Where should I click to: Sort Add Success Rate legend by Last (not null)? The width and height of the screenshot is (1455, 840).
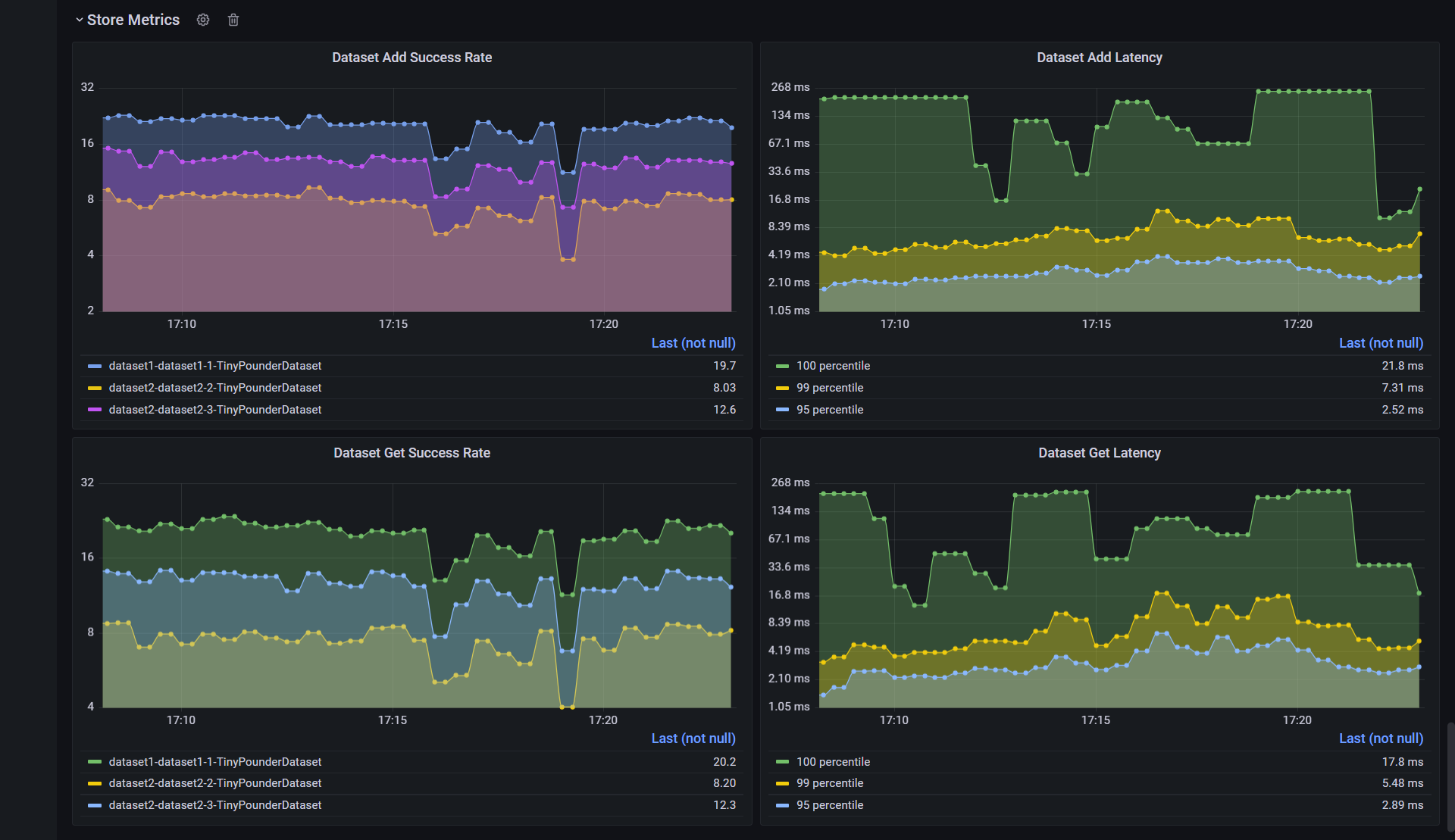(693, 343)
